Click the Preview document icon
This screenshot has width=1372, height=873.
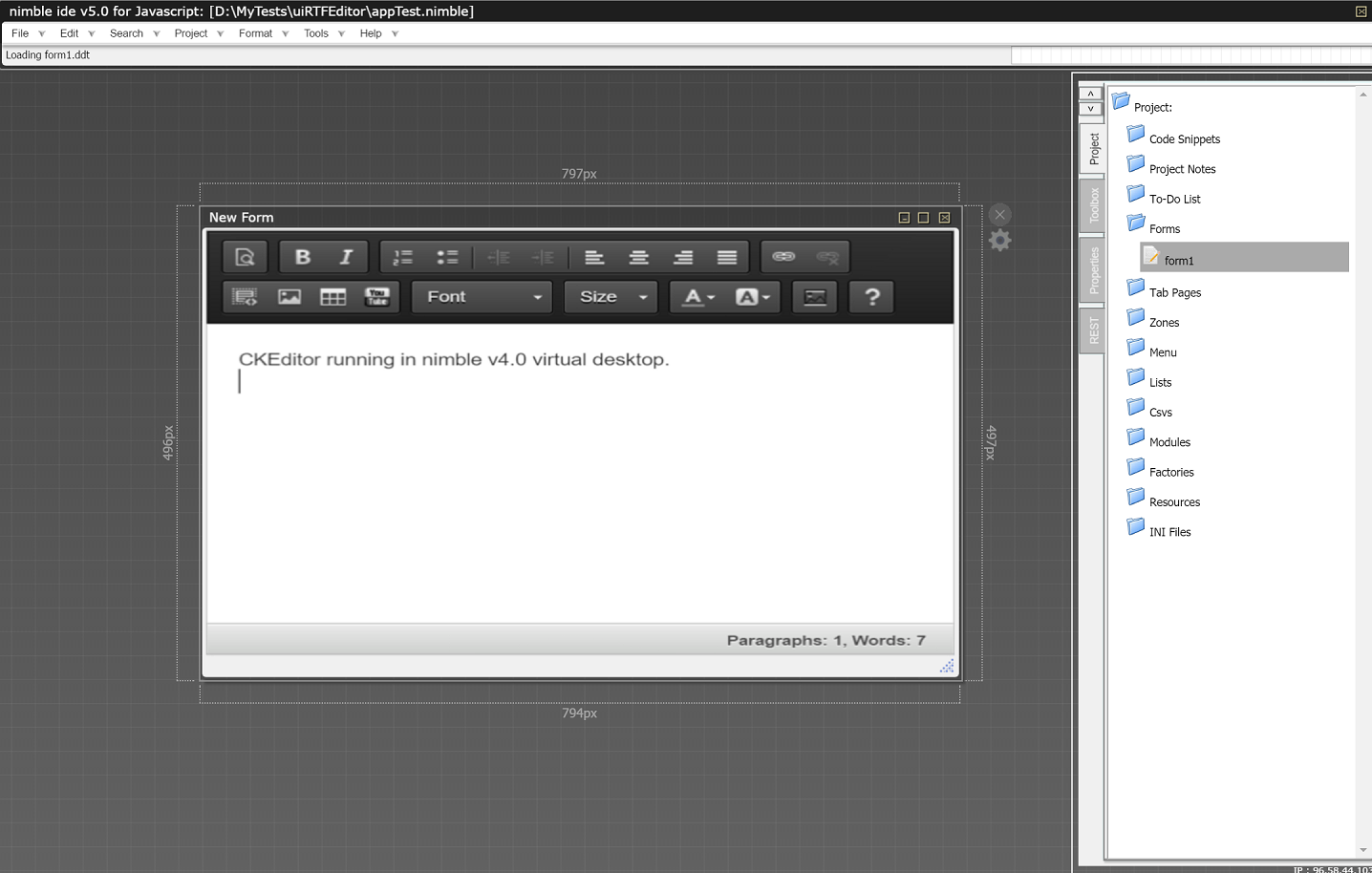tap(245, 257)
